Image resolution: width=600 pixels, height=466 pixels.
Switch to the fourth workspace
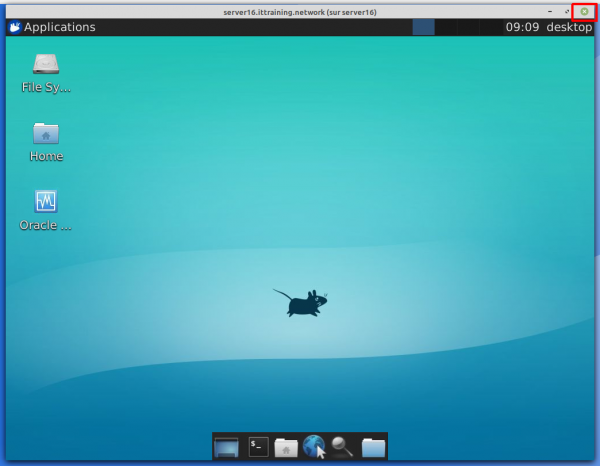[491, 27]
